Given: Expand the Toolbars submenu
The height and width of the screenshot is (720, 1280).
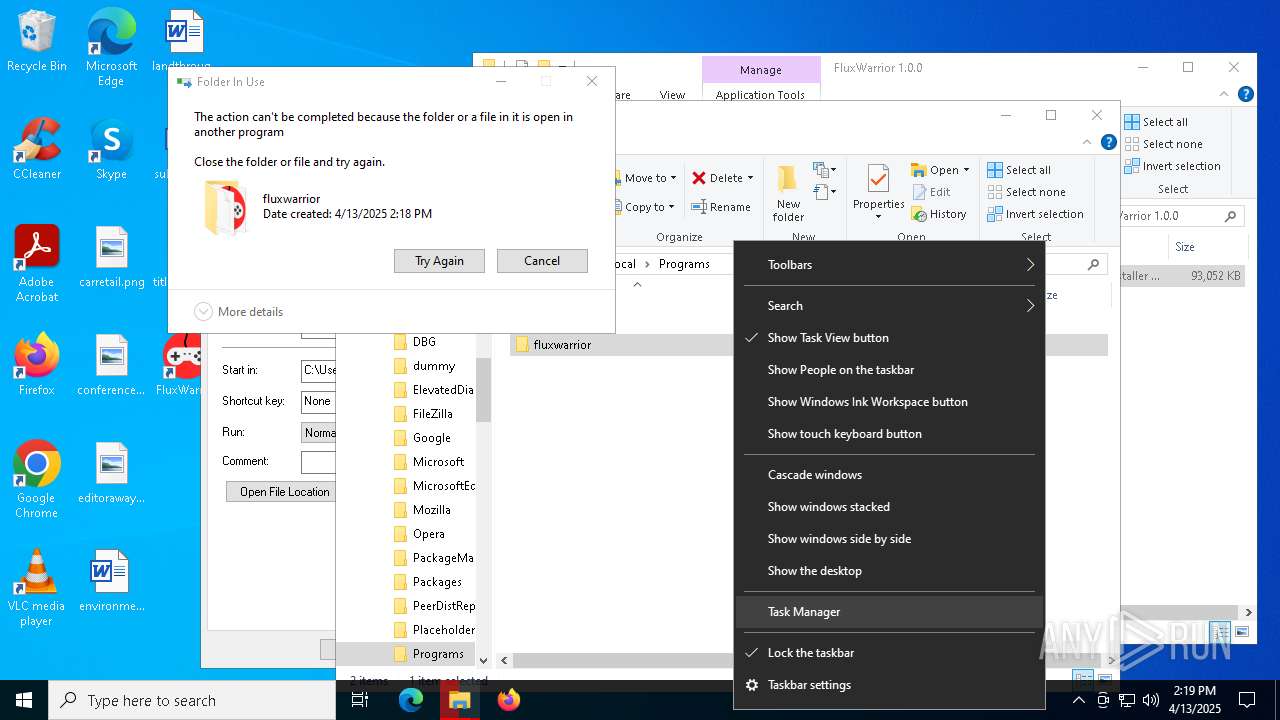Looking at the screenshot, I should click(889, 265).
